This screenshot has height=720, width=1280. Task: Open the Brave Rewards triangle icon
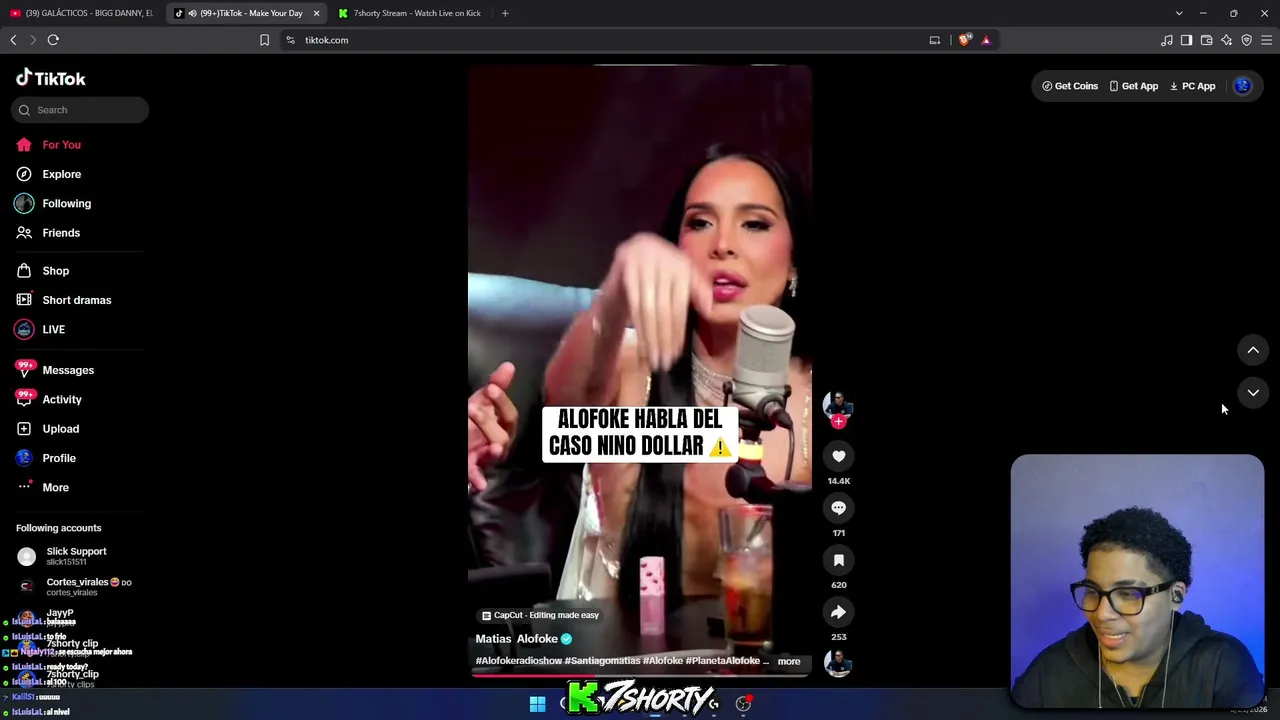coord(986,40)
